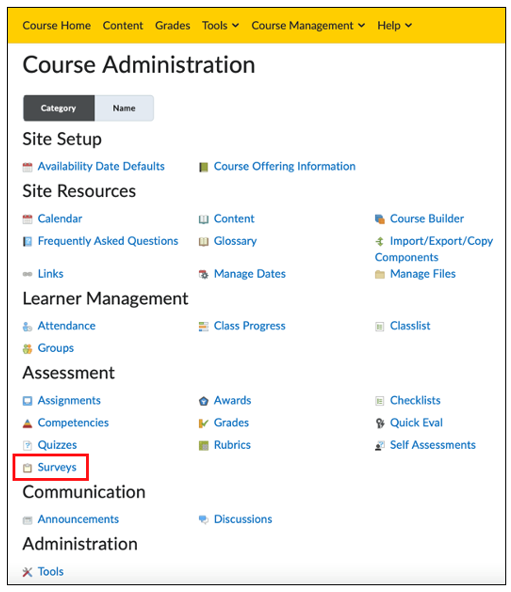Switch sorting to Category view
The height and width of the screenshot is (592, 511).
(x=59, y=108)
